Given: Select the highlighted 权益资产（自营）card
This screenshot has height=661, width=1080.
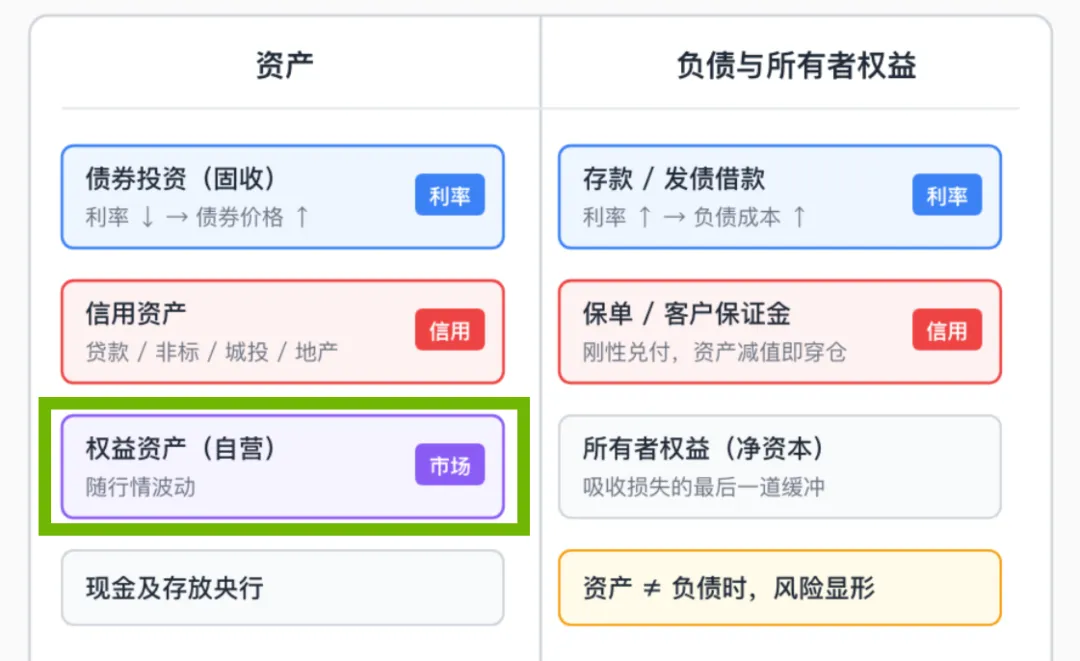Looking at the screenshot, I should point(282,466).
